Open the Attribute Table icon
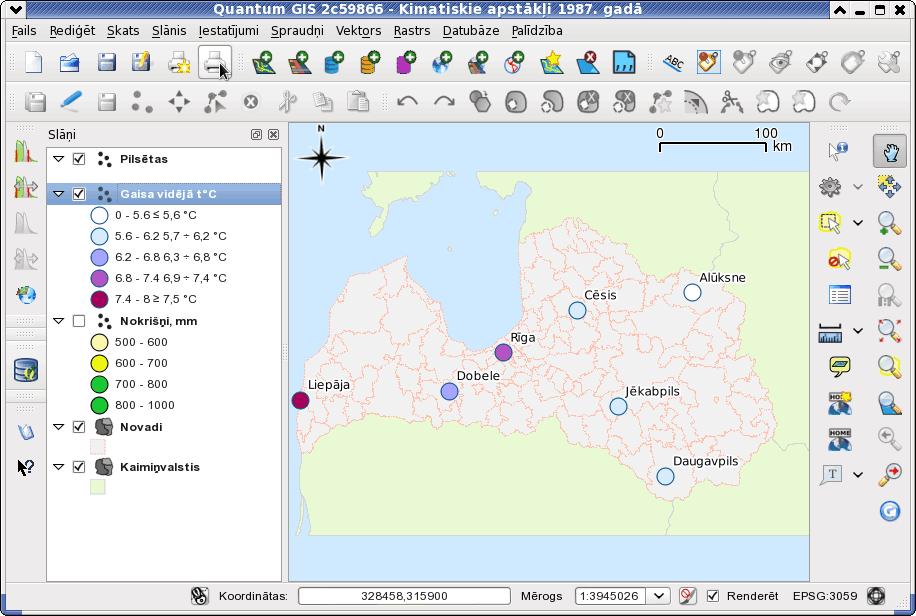The height and width of the screenshot is (616, 916). point(839,295)
